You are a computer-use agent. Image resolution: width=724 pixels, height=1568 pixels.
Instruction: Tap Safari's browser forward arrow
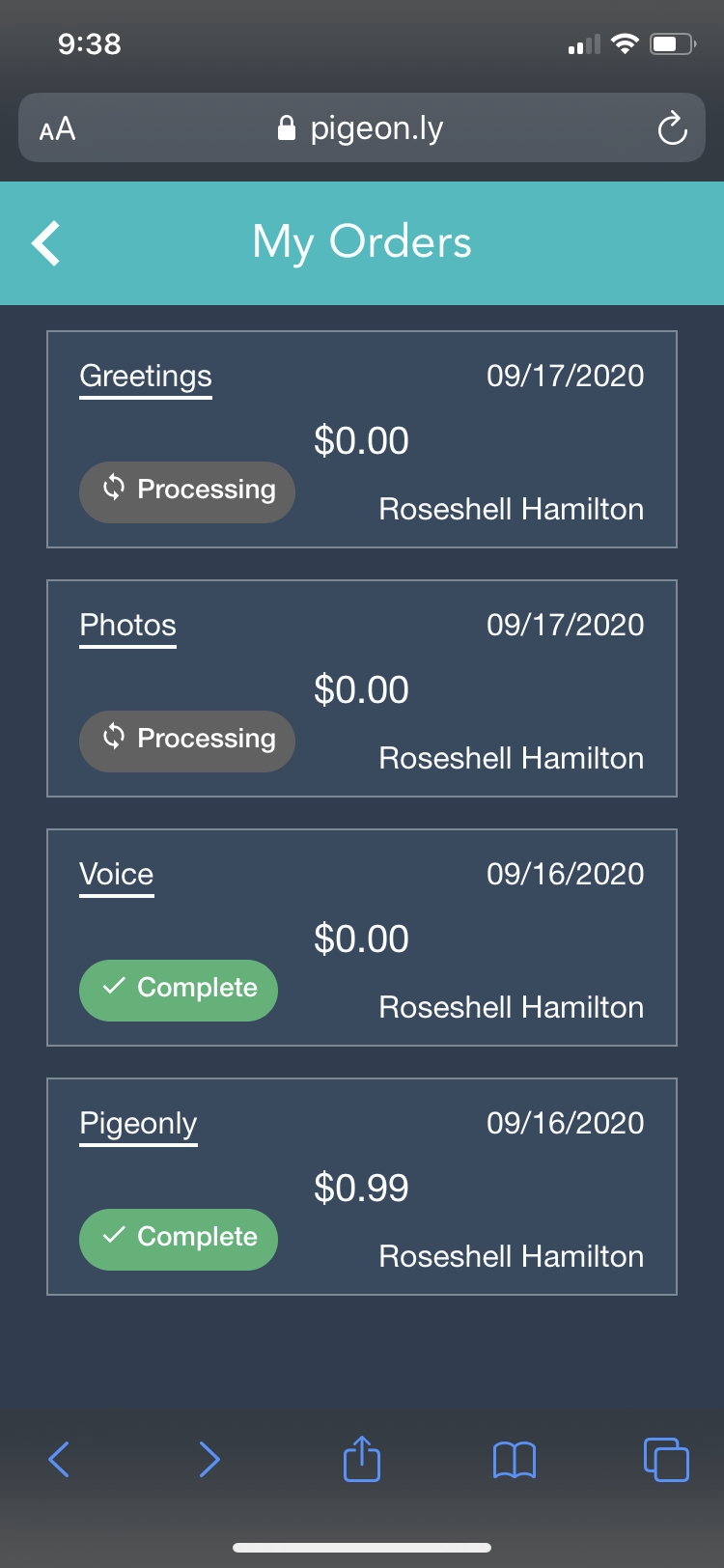[209, 1459]
